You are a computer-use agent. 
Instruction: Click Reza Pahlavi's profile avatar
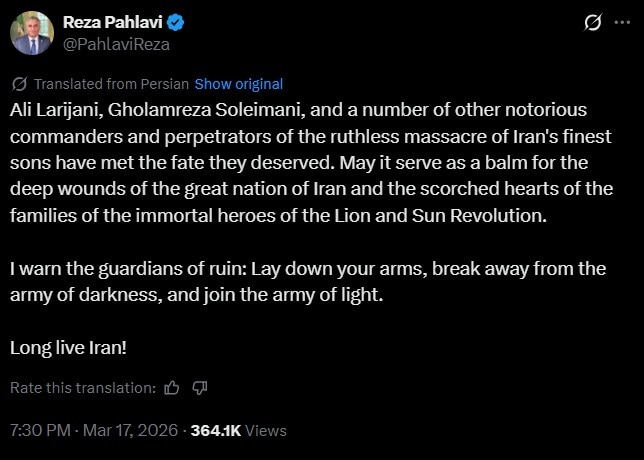click(x=31, y=32)
